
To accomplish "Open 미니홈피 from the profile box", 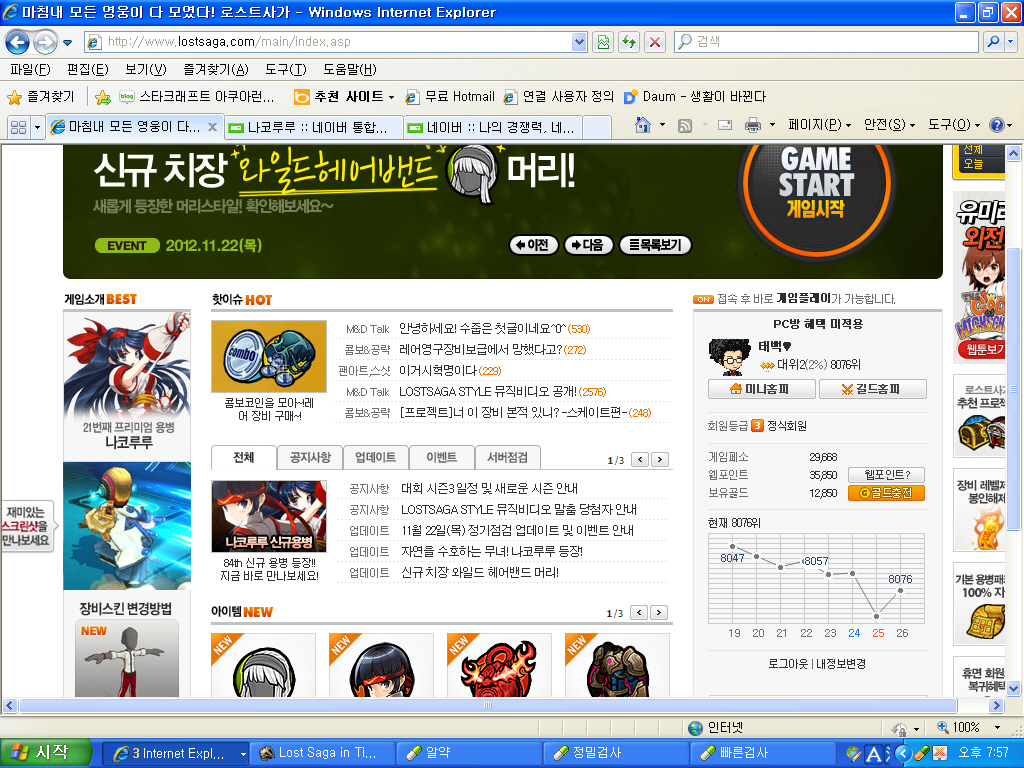I will point(761,389).
